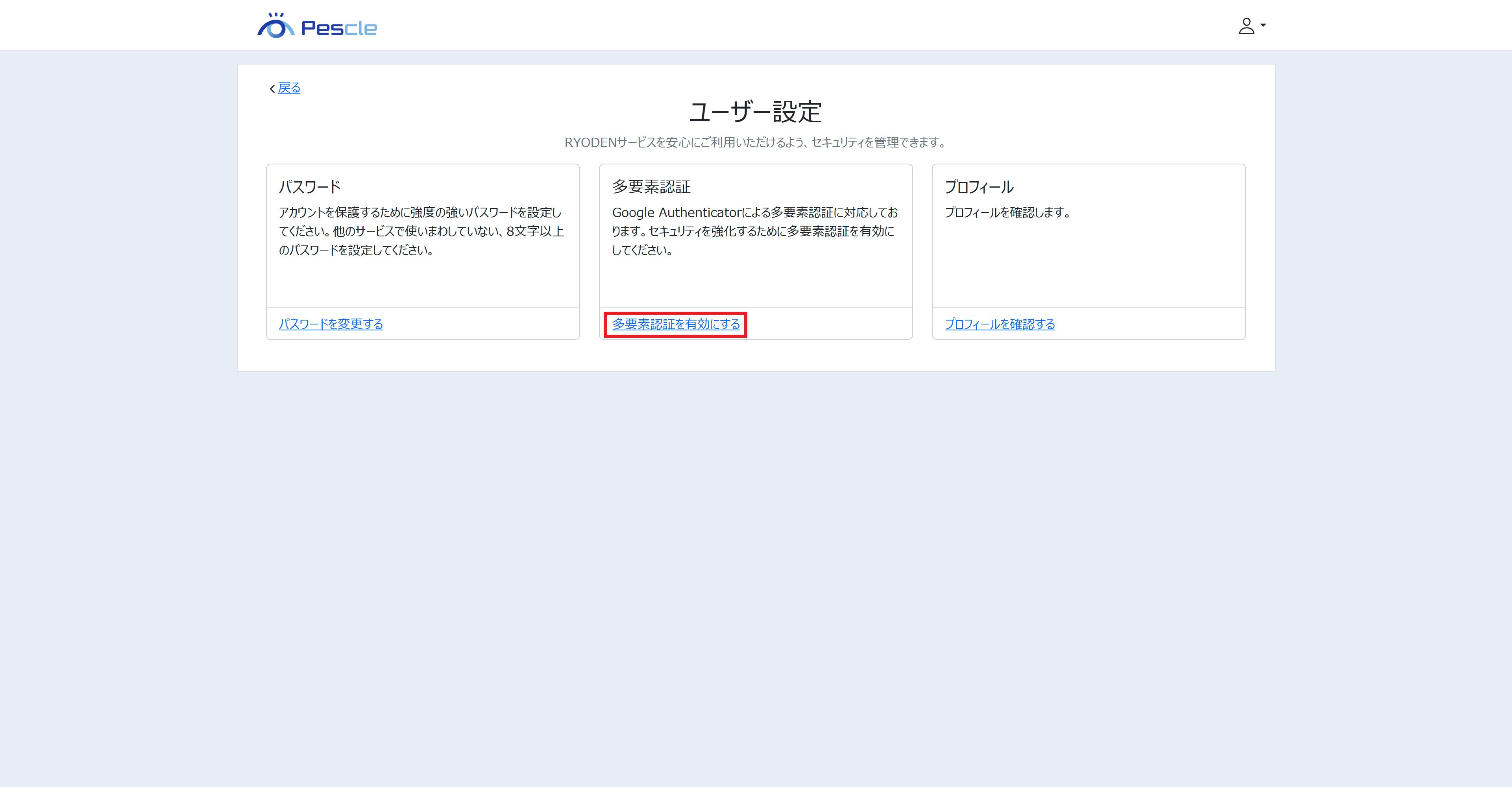The height and width of the screenshot is (787, 1512).
Task: Open the user account avatar icon
Action: (x=1246, y=26)
